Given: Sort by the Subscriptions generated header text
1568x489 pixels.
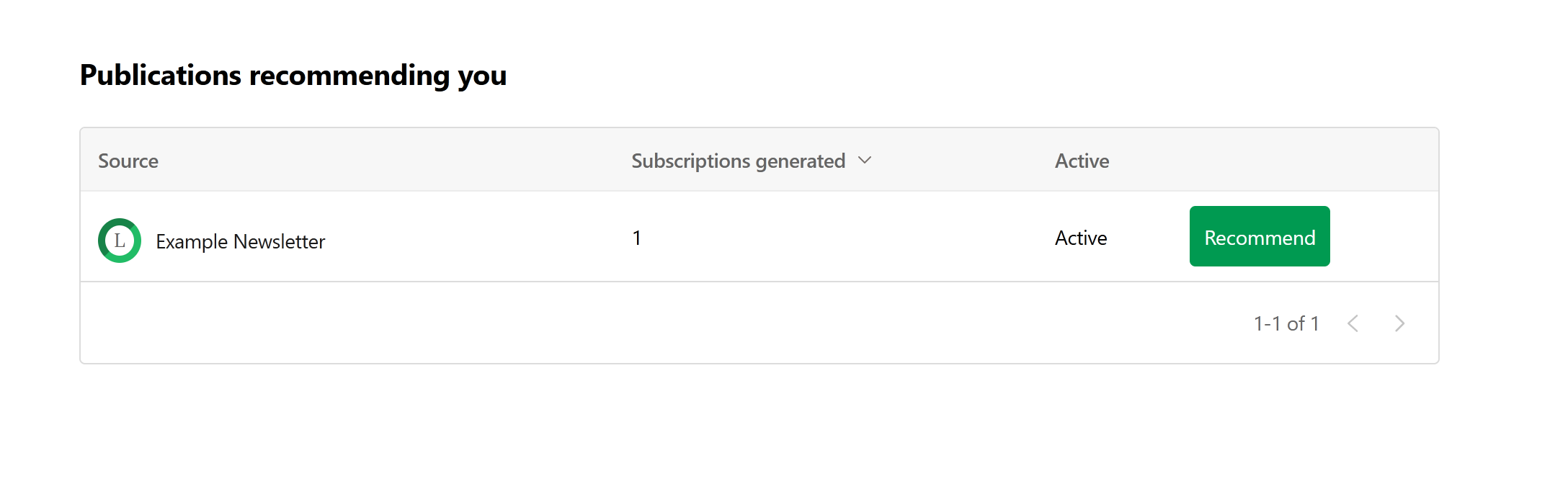Looking at the screenshot, I should pyautogui.click(x=739, y=161).
